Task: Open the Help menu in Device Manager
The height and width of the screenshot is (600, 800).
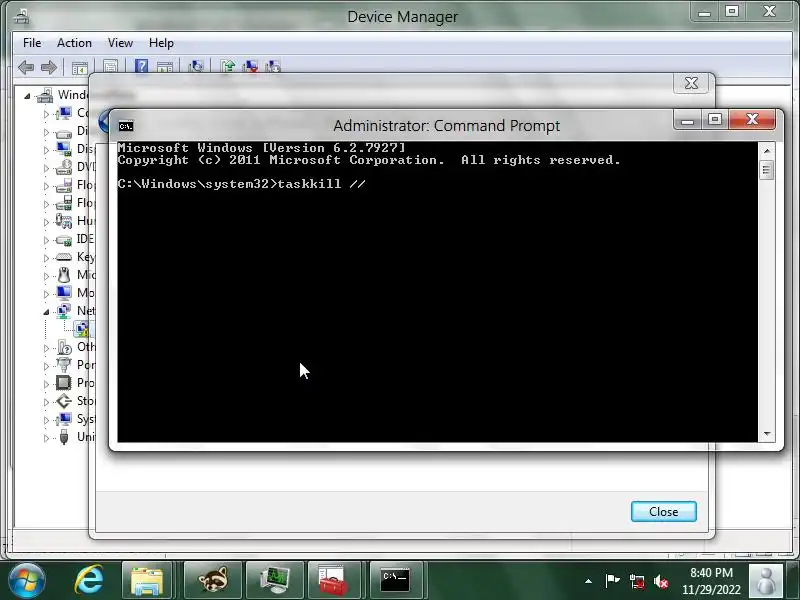Action: click(x=161, y=43)
